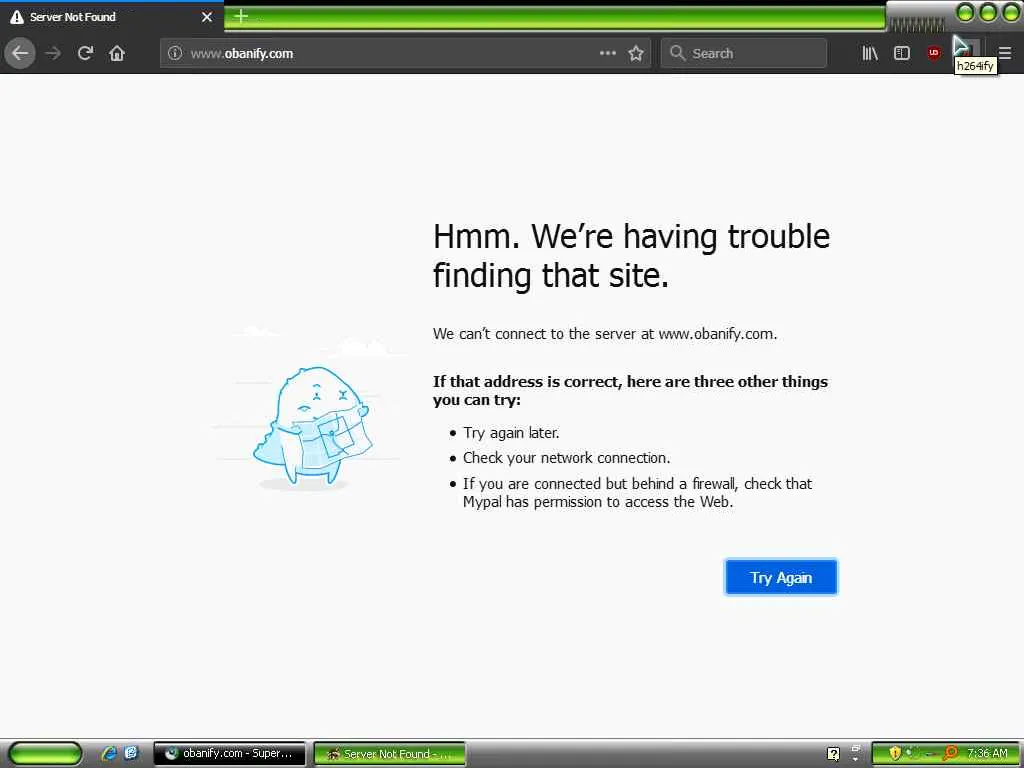This screenshot has height=768, width=1024.
Task: Click the help question mark taskbar icon
Action: pyautogui.click(x=833, y=754)
